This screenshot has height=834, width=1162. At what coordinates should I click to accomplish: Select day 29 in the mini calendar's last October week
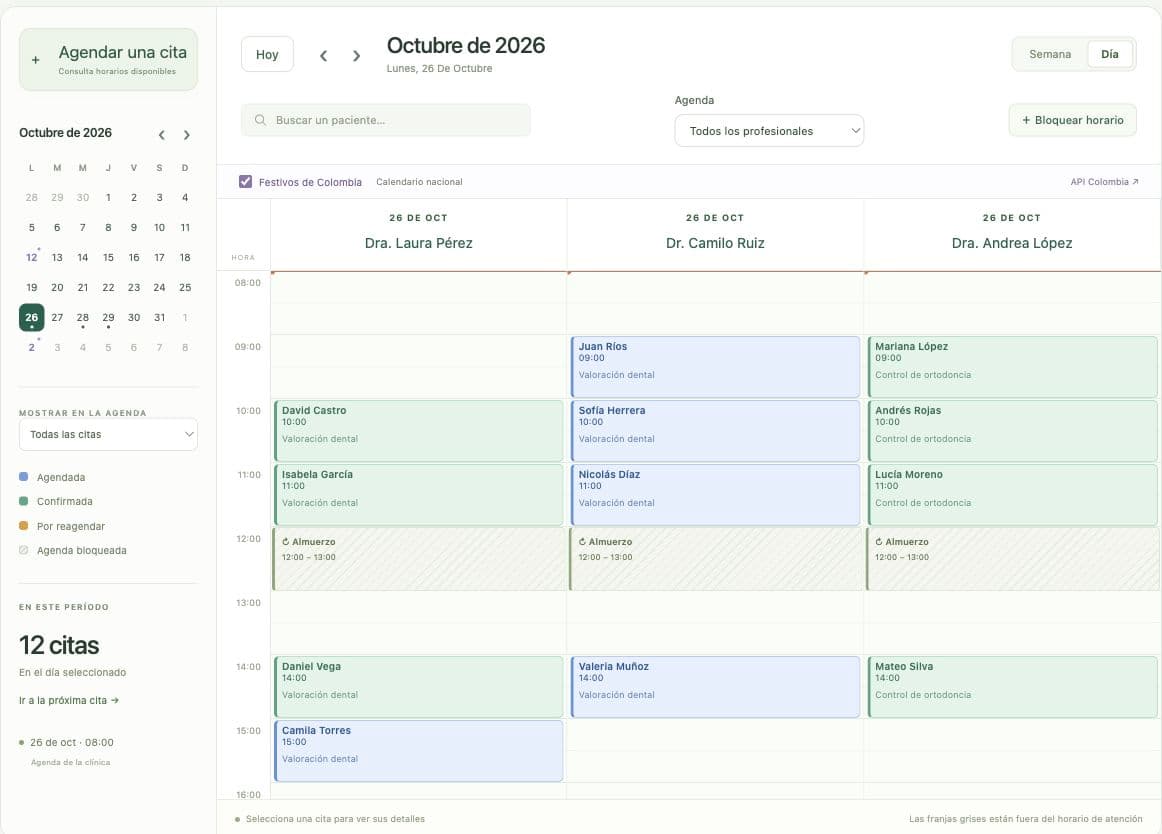pos(108,317)
